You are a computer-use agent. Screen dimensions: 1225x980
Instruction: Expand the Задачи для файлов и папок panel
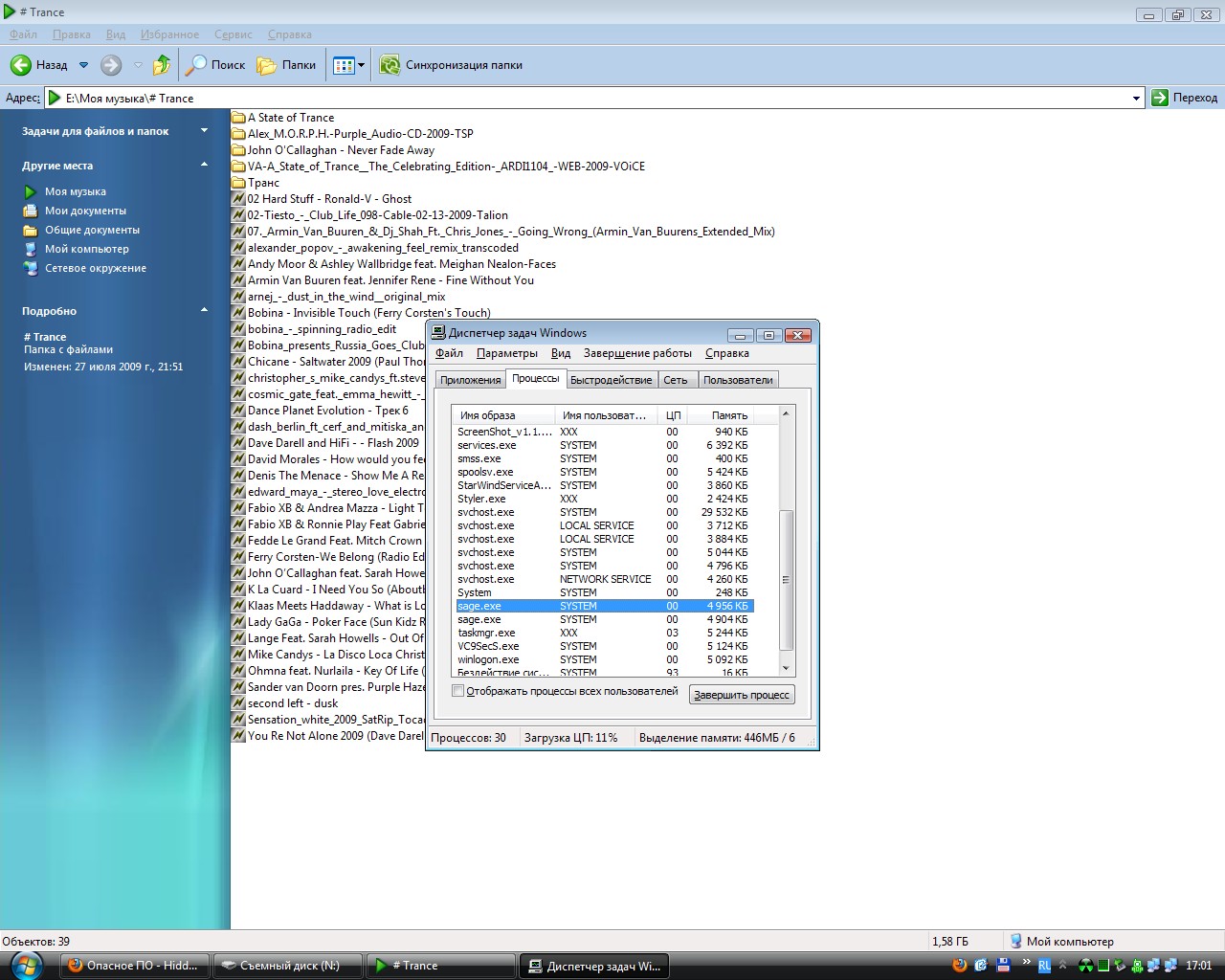[204, 131]
